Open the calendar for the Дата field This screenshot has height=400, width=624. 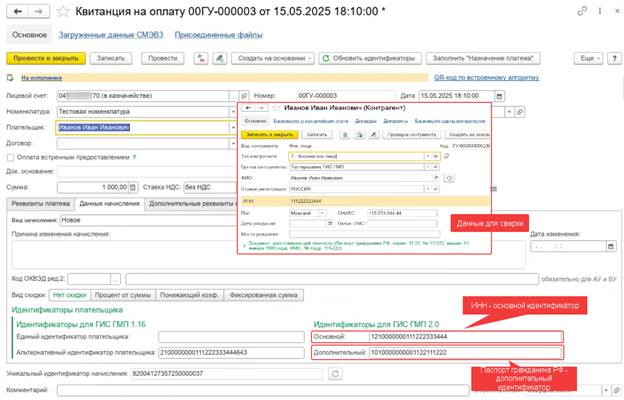pos(500,96)
